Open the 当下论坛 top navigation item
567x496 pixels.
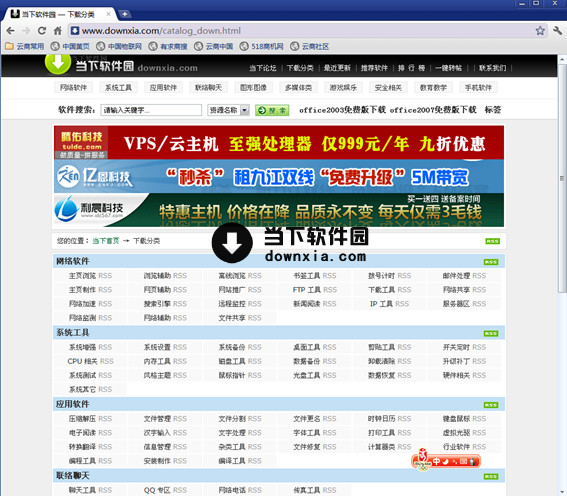[263, 68]
